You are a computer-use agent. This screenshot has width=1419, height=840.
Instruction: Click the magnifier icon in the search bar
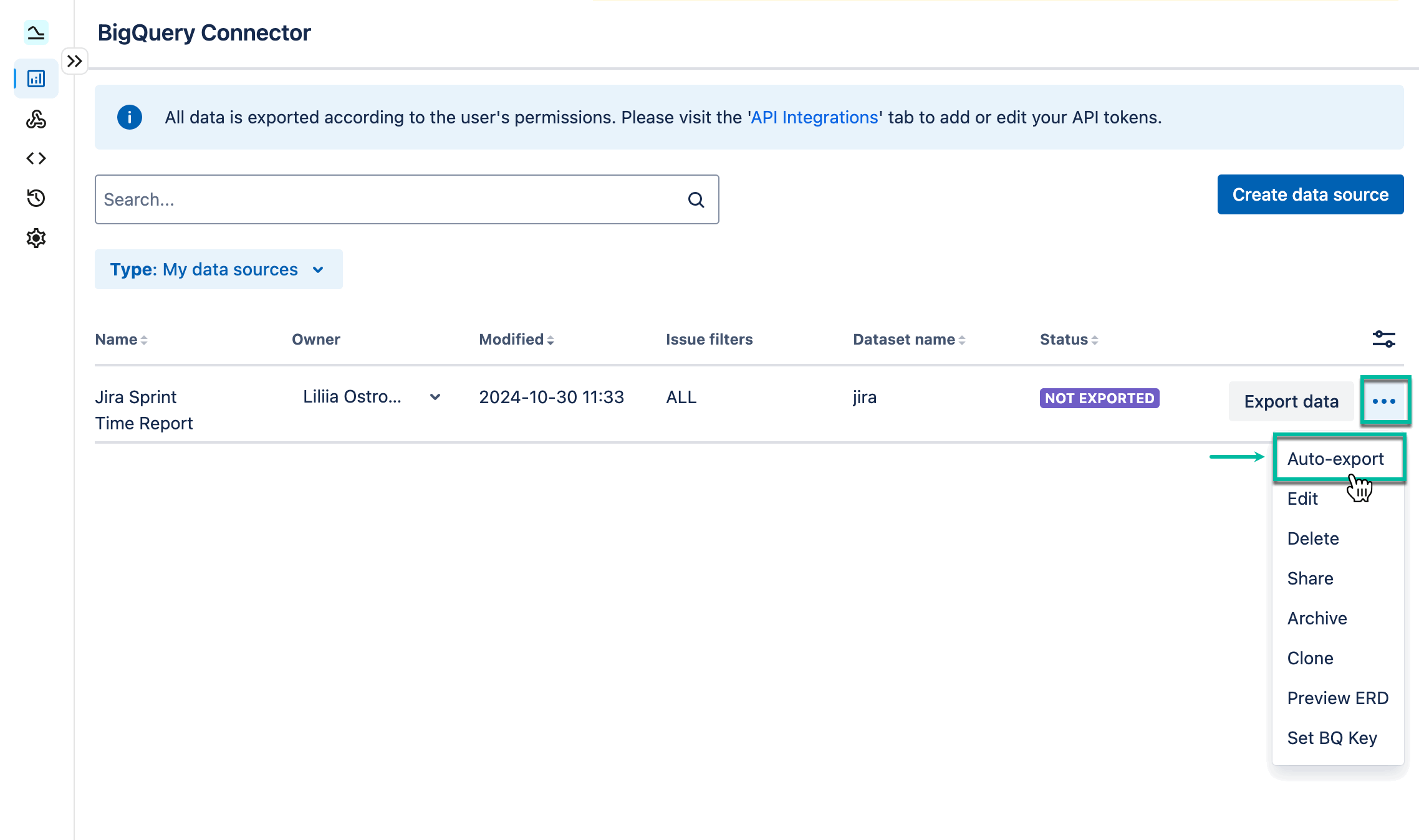(695, 199)
